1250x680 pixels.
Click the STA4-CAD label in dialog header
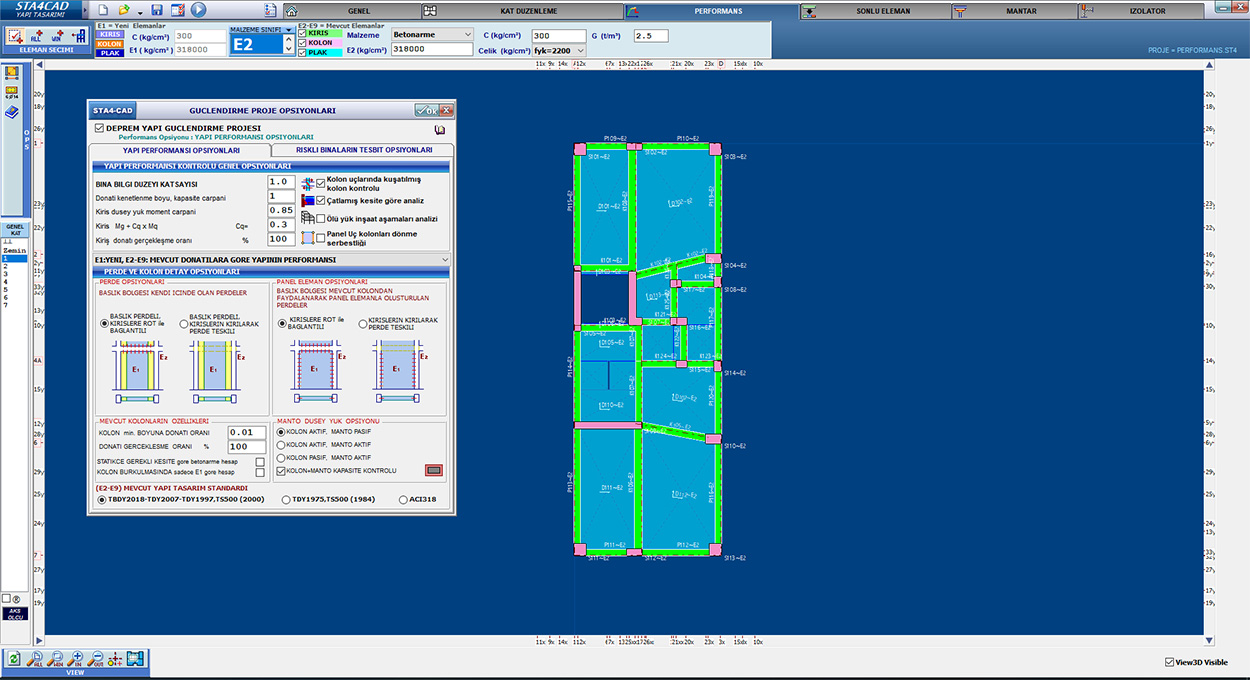tap(111, 110)
